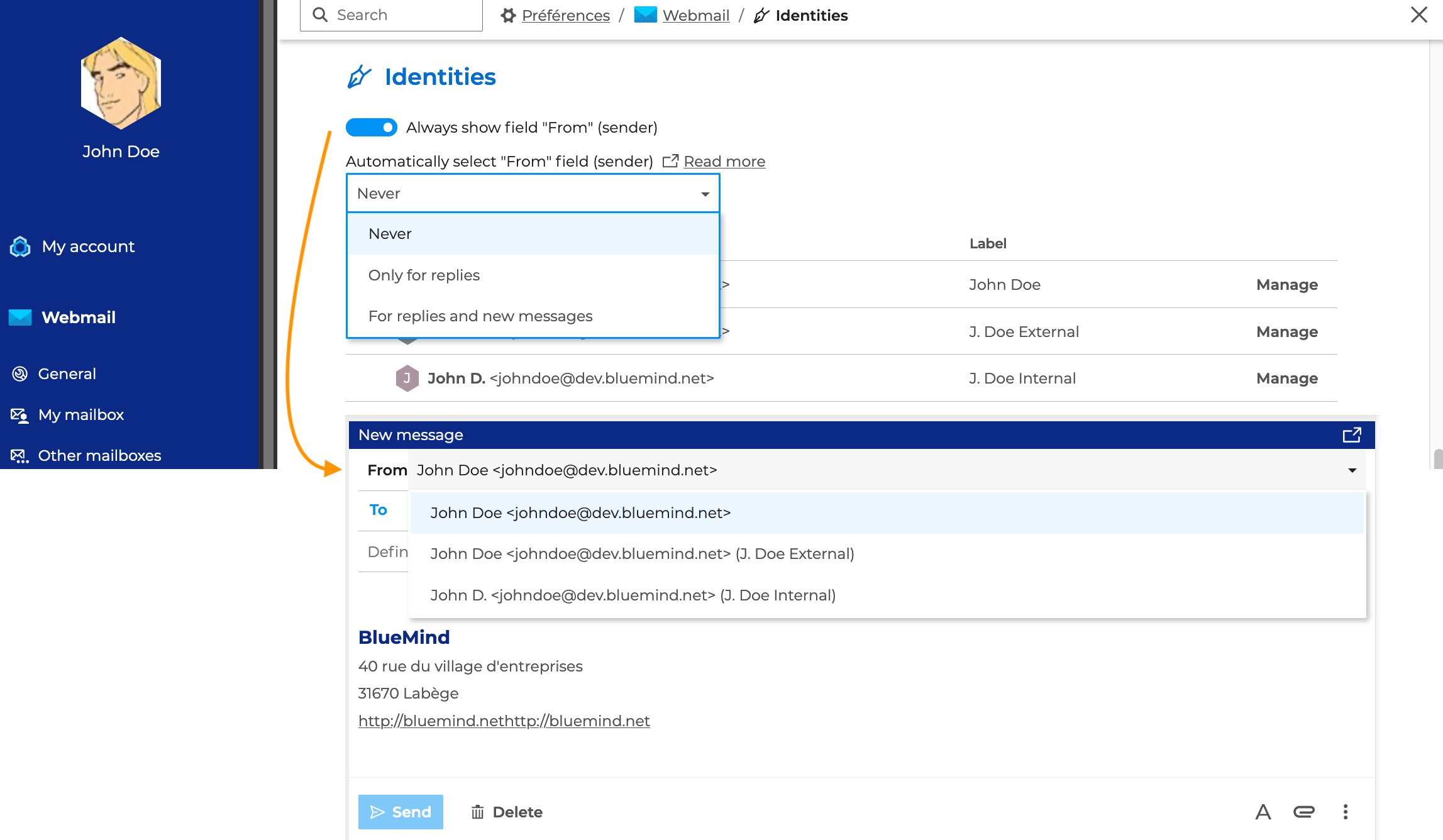Click Manage for J. Doe Internal
This screenshot has width=1443, height=840.
pos(1286,379)
